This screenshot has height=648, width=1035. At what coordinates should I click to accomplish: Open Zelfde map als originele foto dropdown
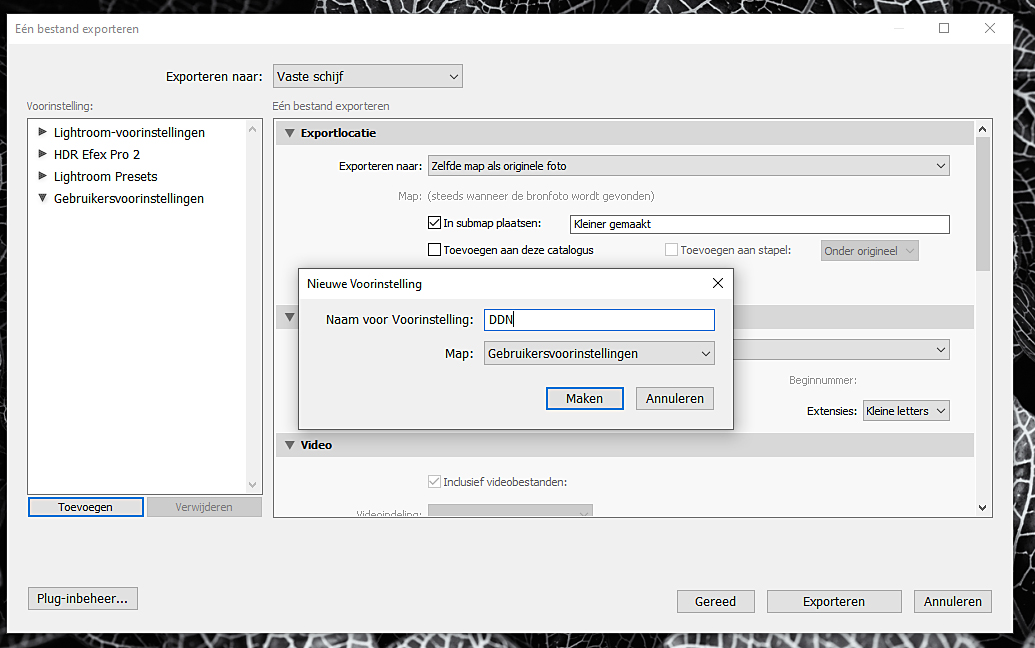688,165
